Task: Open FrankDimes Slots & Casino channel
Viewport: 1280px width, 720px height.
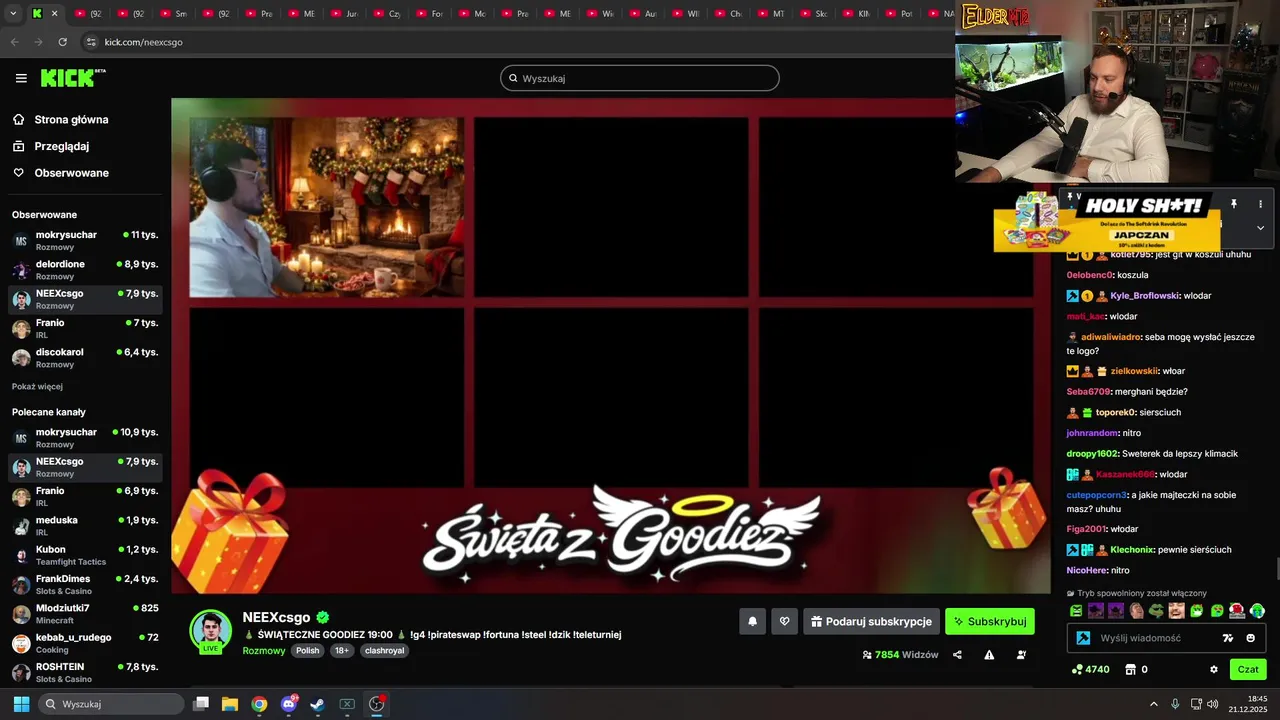Action: tap(85, 584)
